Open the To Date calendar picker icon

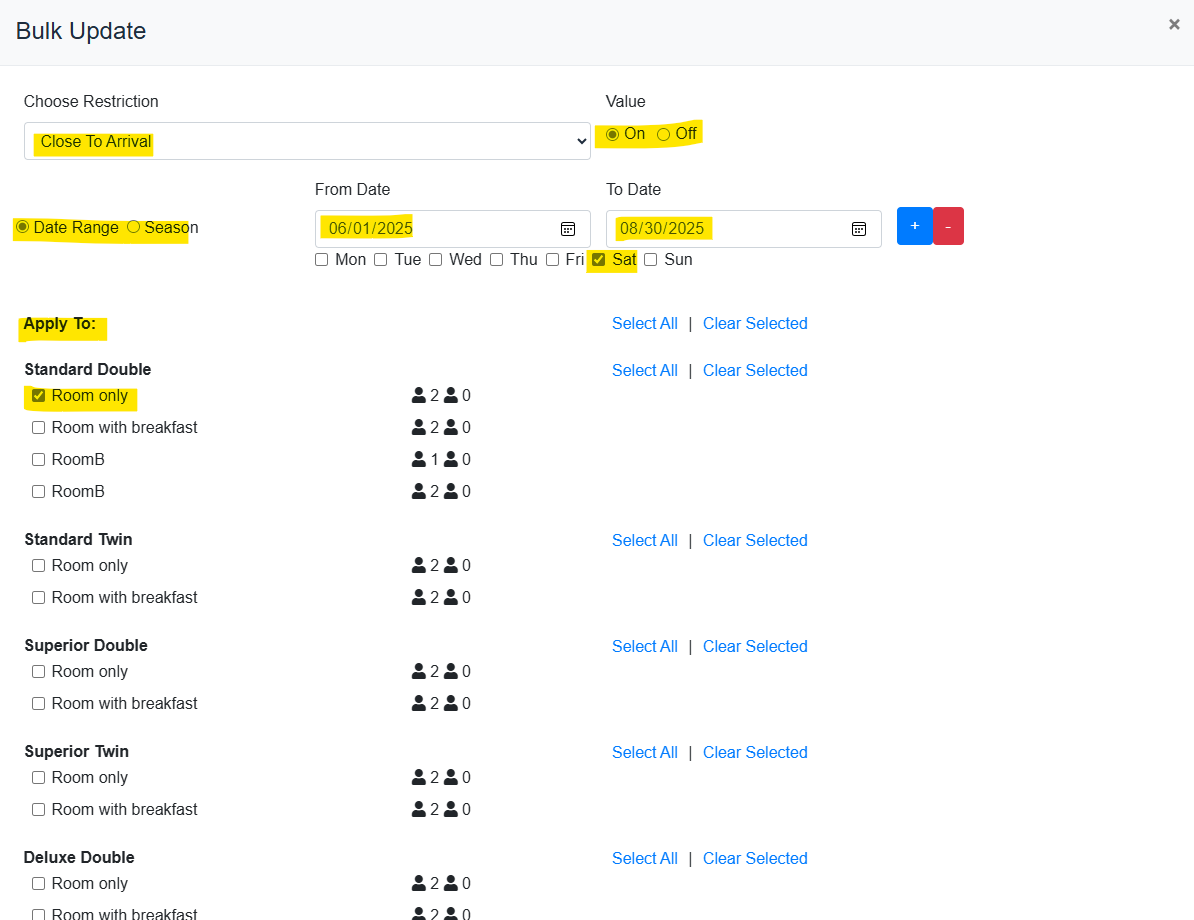click(x=858, y=229)
